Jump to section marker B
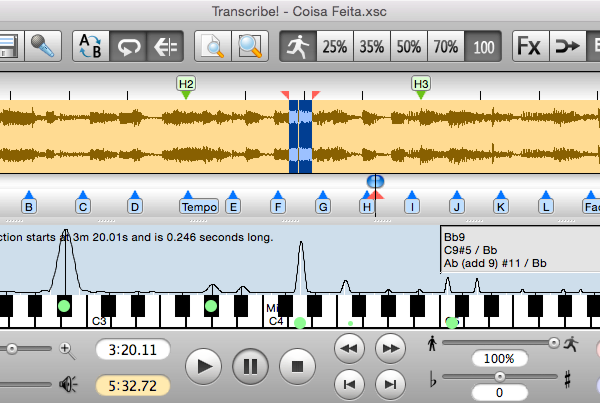This screenshot has width=600, height=403. pyautogui.click(x=29, y=207)
